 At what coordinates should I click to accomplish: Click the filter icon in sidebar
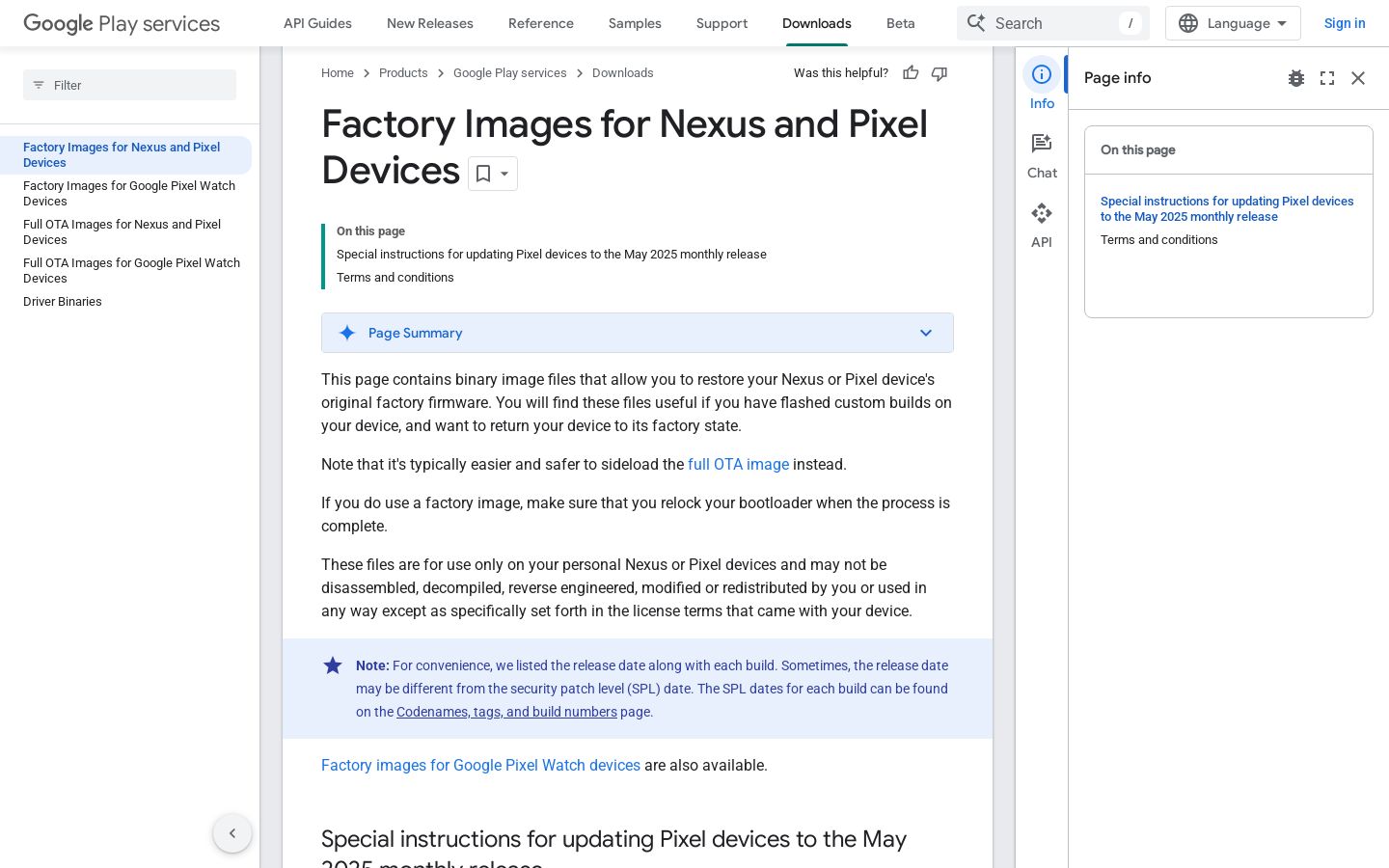coord(39,85)
